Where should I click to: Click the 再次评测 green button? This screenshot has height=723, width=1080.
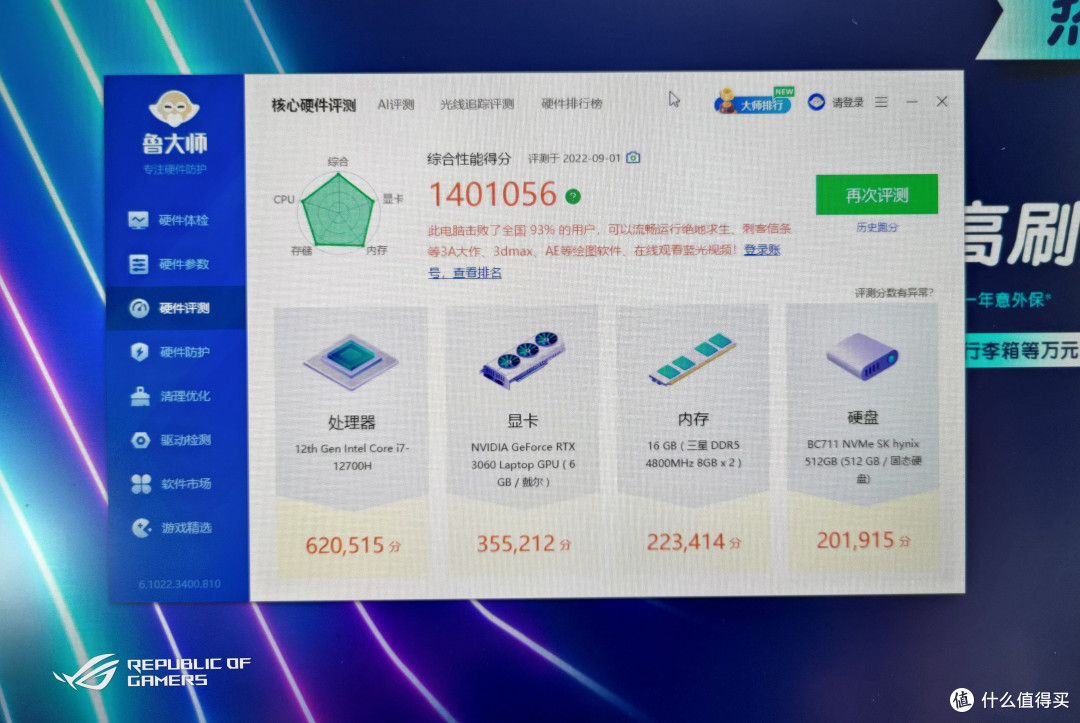[x=877, y=195]
